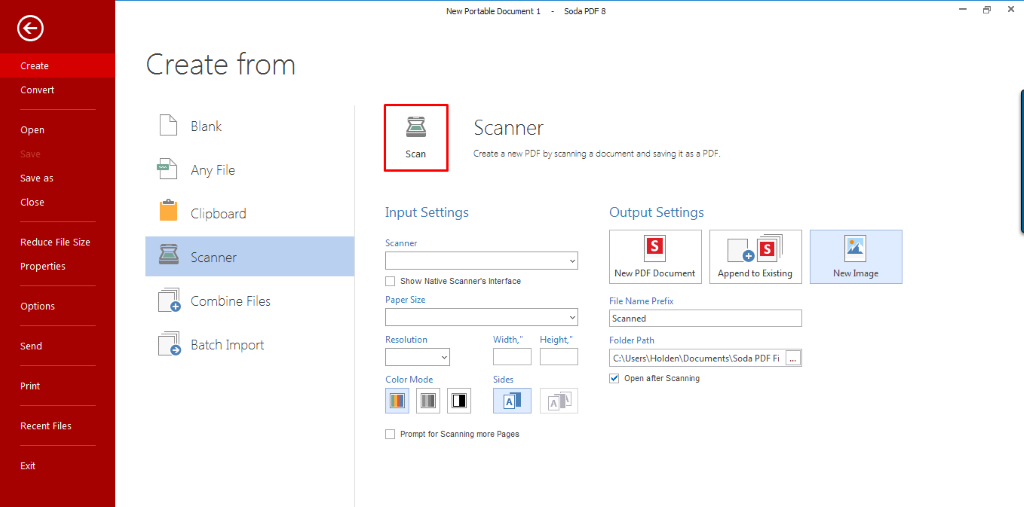This screenshot has width=1024, height=507.
Task: Choose the Clipboard icon
Action: (168, 212)
